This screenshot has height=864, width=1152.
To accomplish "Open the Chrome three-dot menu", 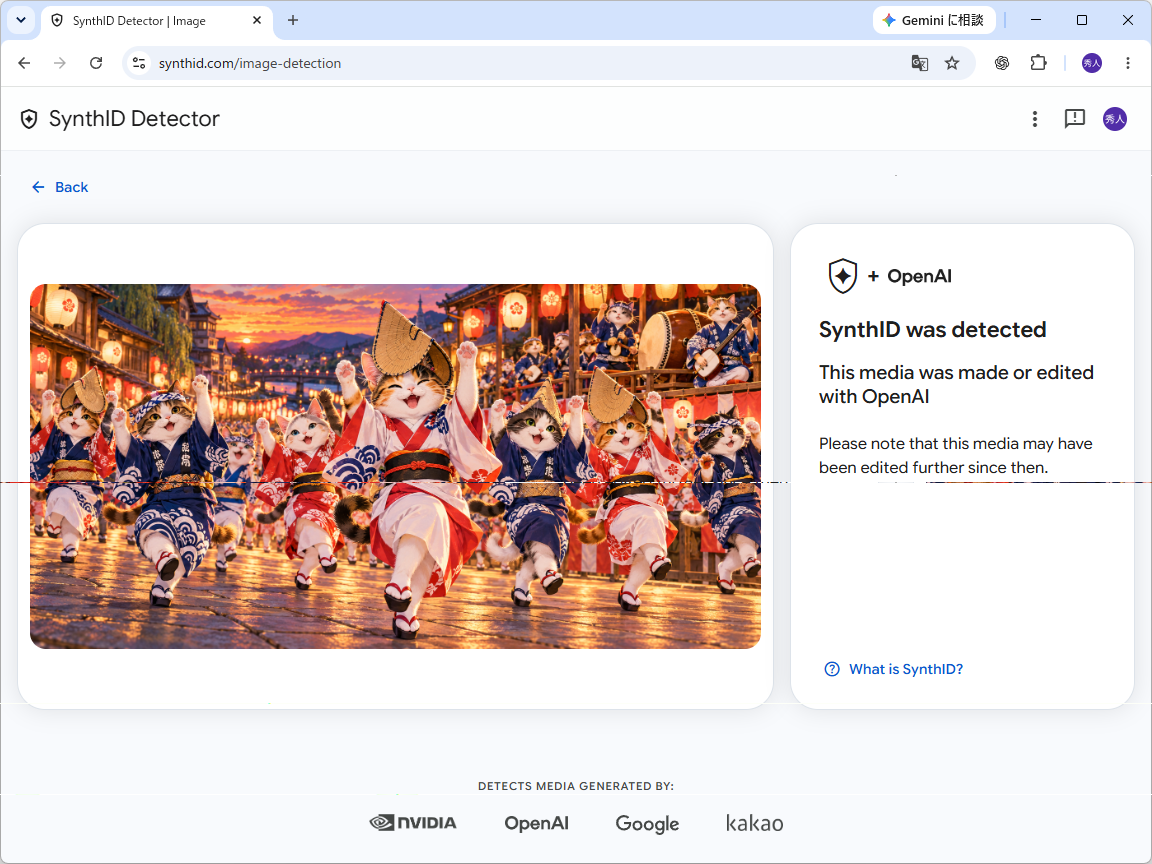I will 1128,63.
